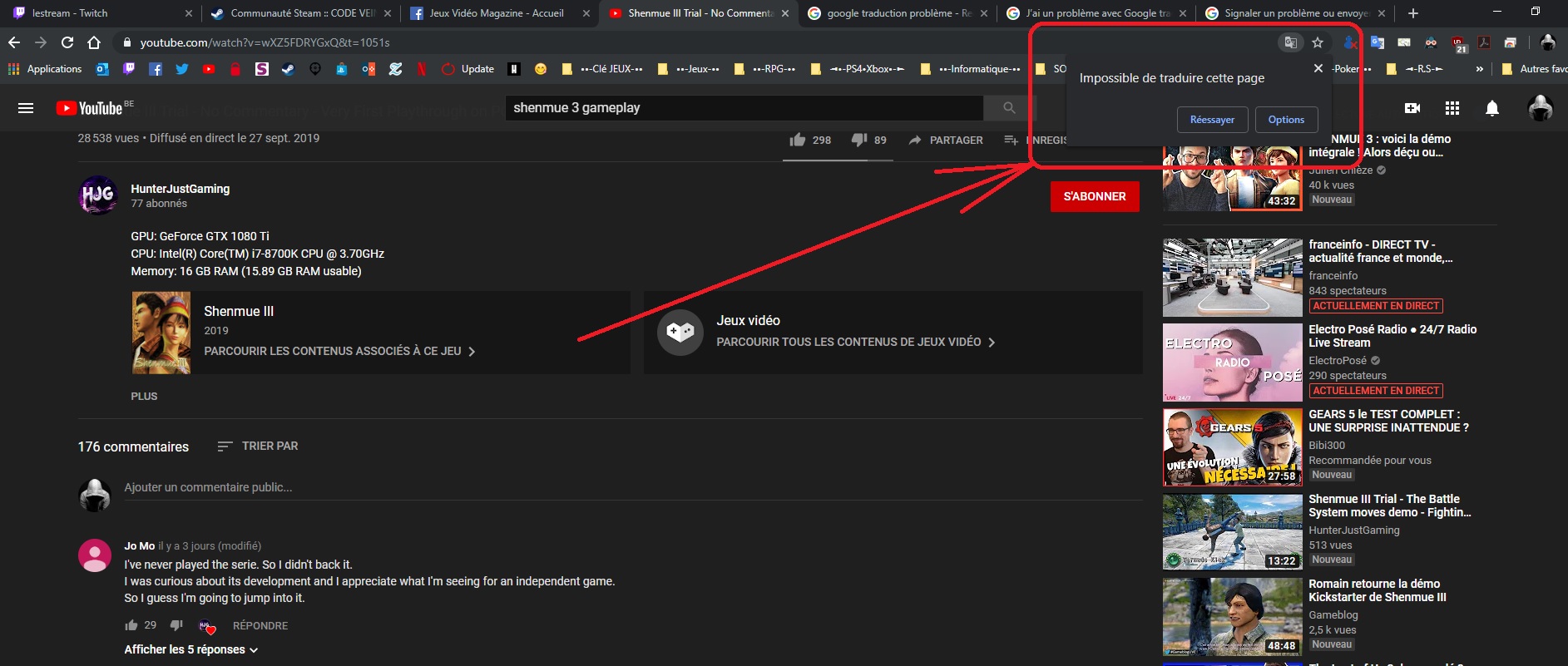Open the Steam bookmark icon
Screen dimensions: 1568x666
tap(289, 69)
